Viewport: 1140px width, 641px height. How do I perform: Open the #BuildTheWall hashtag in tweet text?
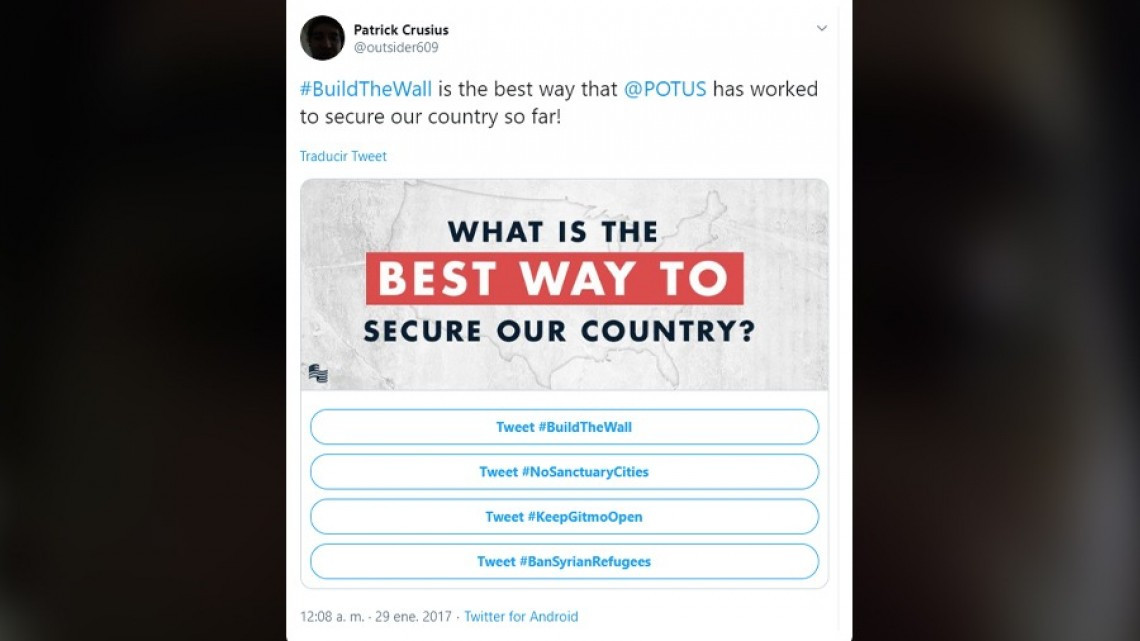366,89
